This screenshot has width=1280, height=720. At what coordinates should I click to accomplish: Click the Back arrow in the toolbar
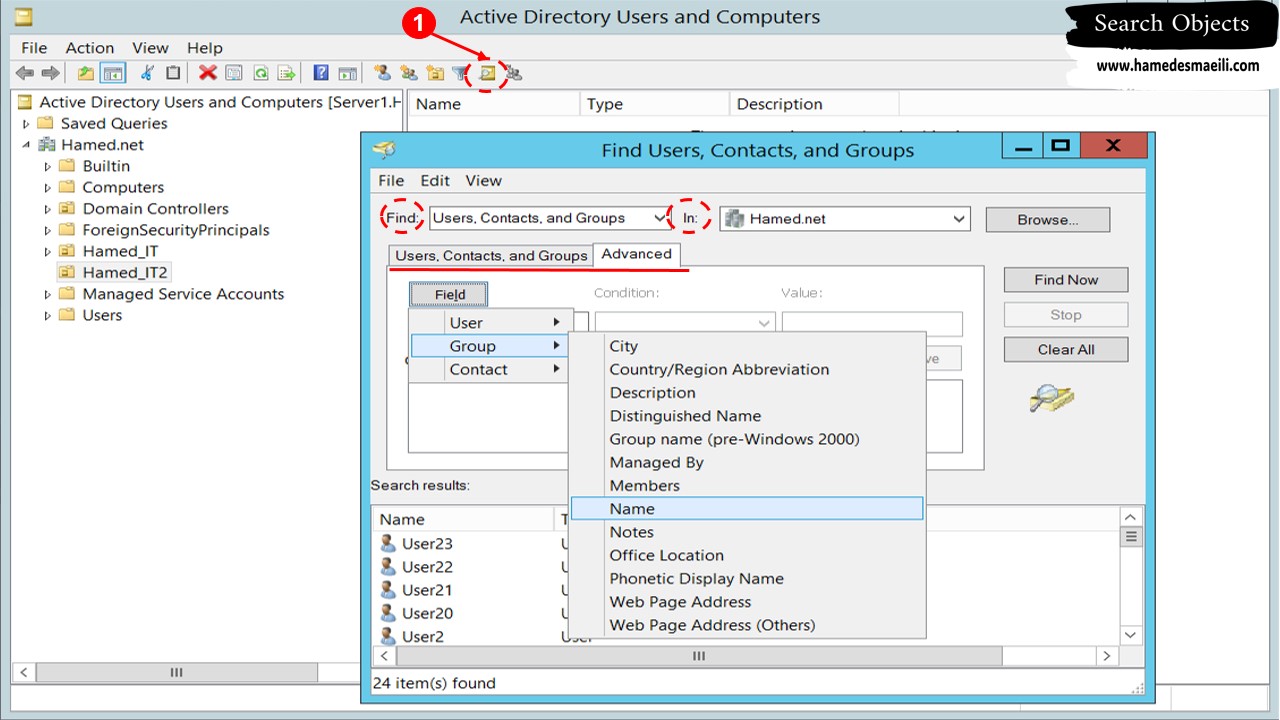tap(25, 73)
